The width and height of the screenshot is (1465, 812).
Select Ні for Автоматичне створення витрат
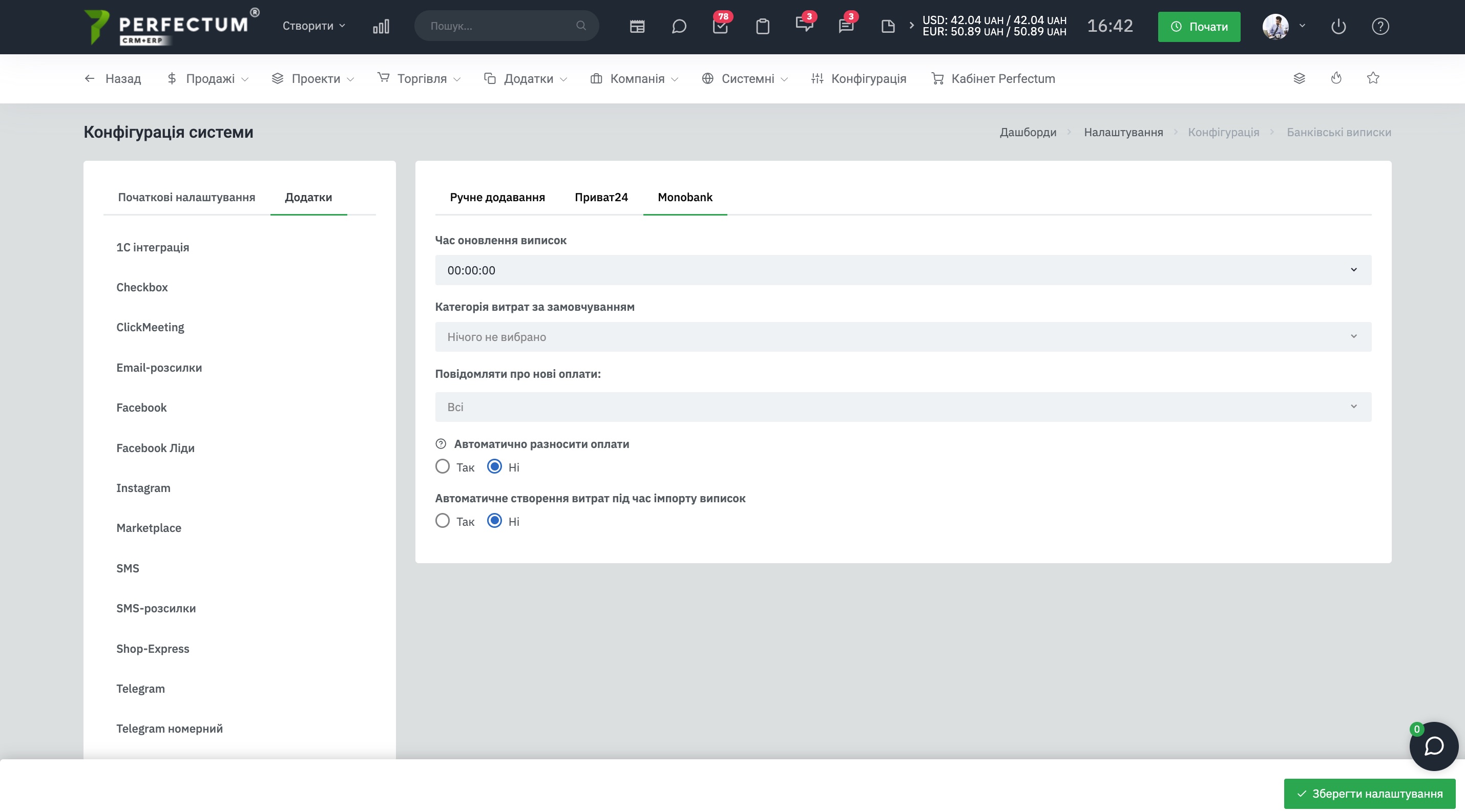coord(495,521)
